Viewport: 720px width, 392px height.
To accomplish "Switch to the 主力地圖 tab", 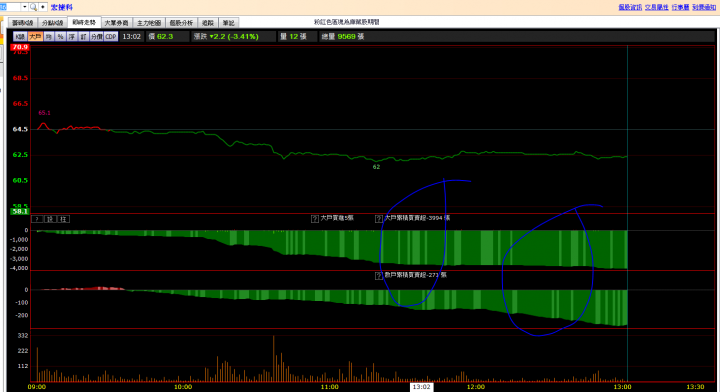I will click(x=149, y=23).
